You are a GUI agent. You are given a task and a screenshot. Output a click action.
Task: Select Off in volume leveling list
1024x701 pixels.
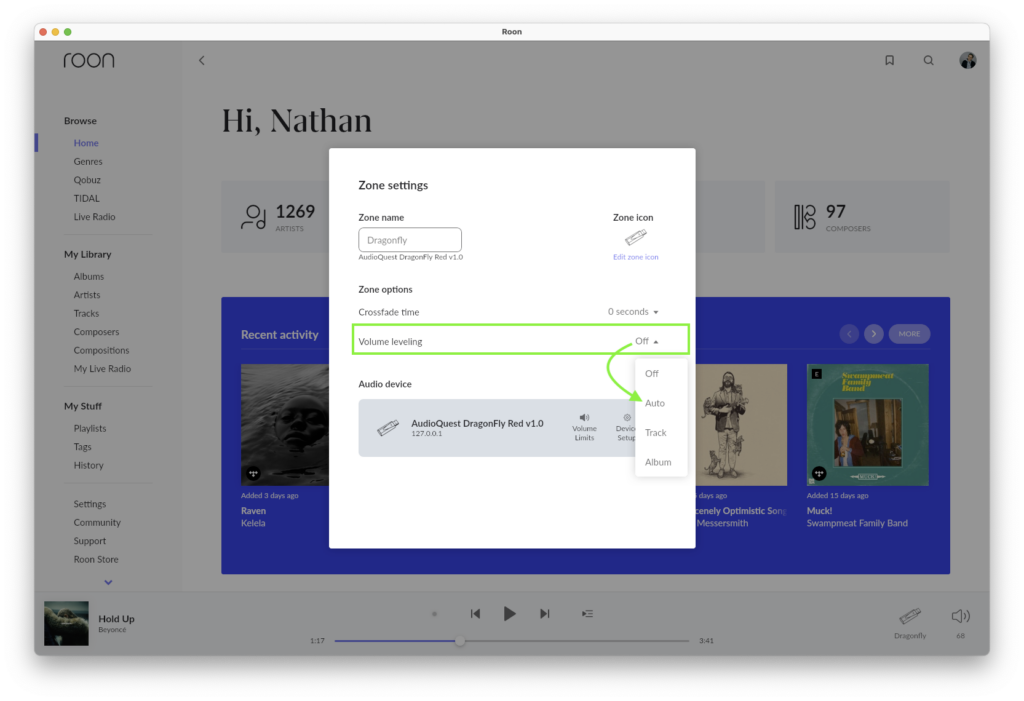(x=652, y=374)
